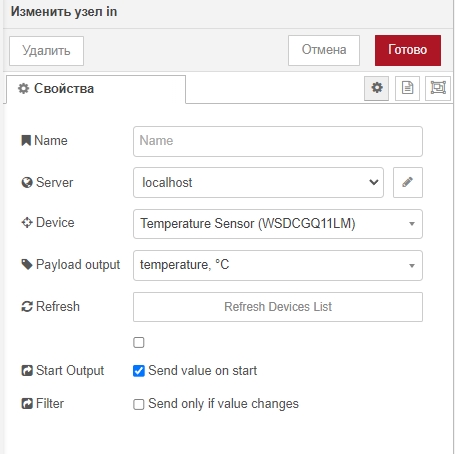Edit server config with pencil icon
The height and width of the screenshot is (454, 455).
[408, 182]
